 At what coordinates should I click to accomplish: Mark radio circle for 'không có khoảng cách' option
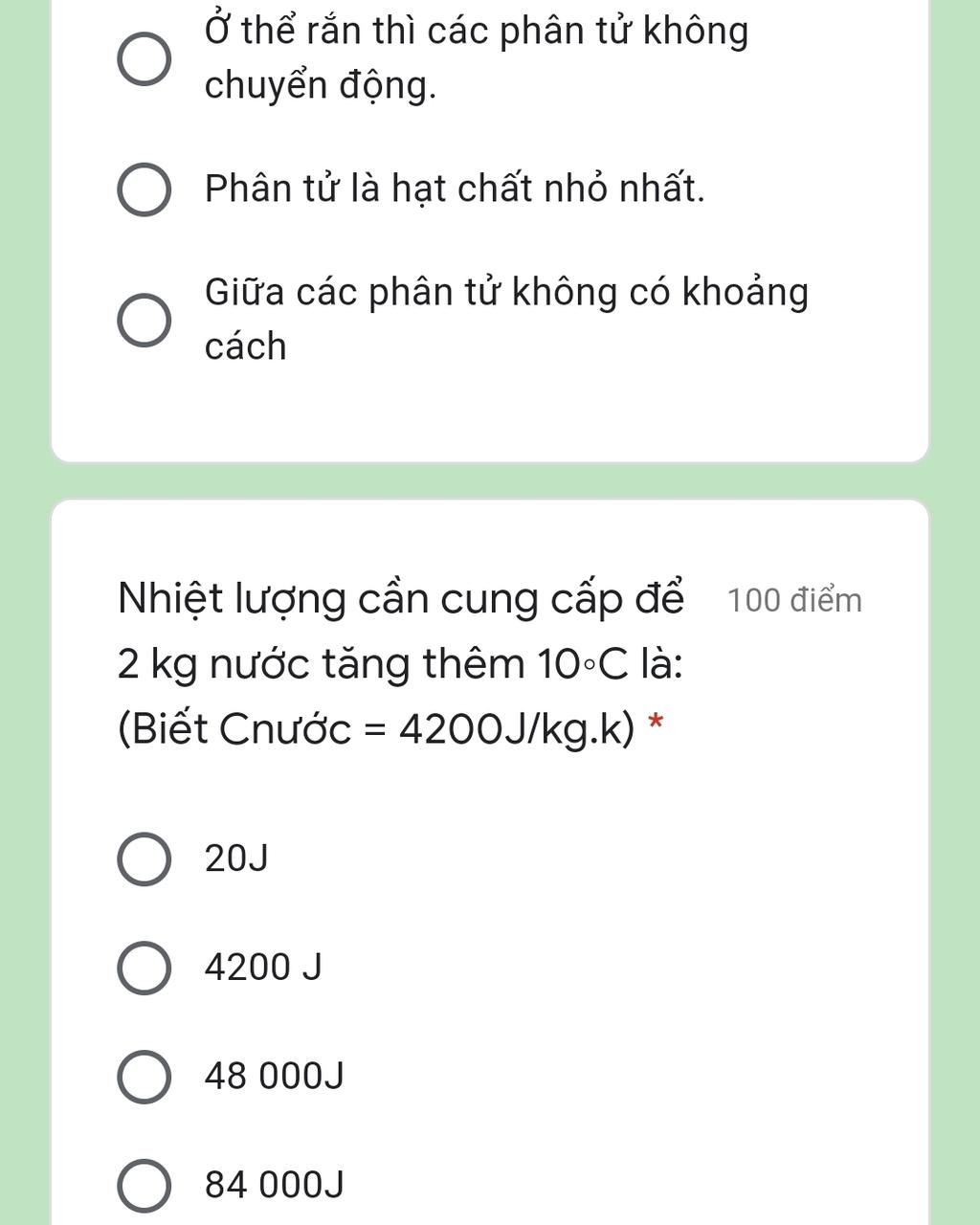145,320
